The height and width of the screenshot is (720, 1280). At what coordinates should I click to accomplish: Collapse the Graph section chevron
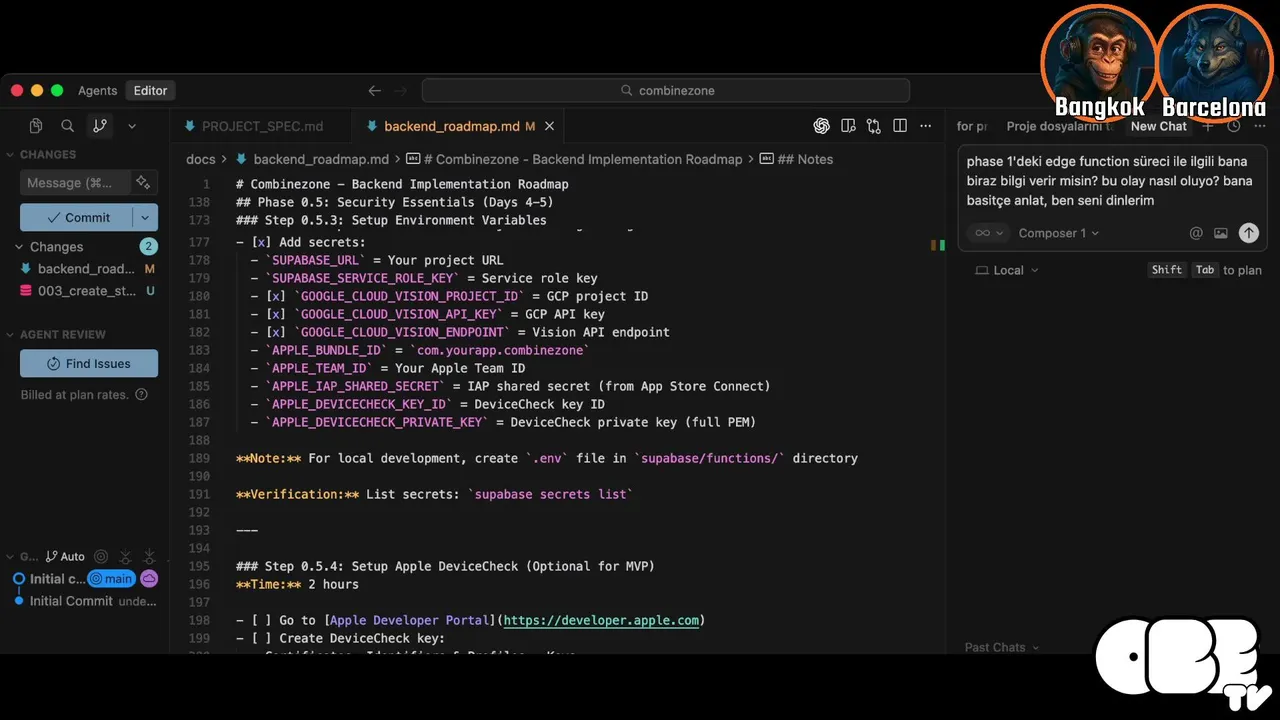[10, 556]
